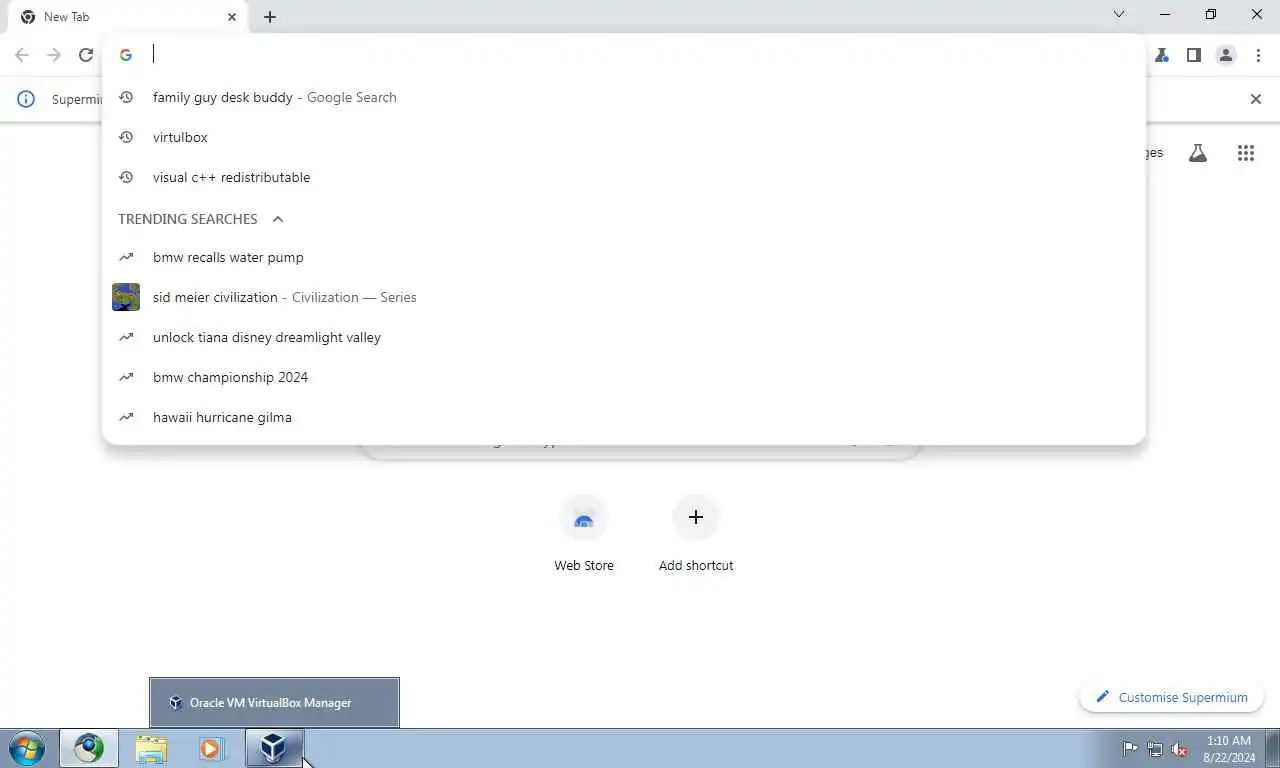
Task: Open the Windows Media Player taskbar icon
Action: point(210,748)
